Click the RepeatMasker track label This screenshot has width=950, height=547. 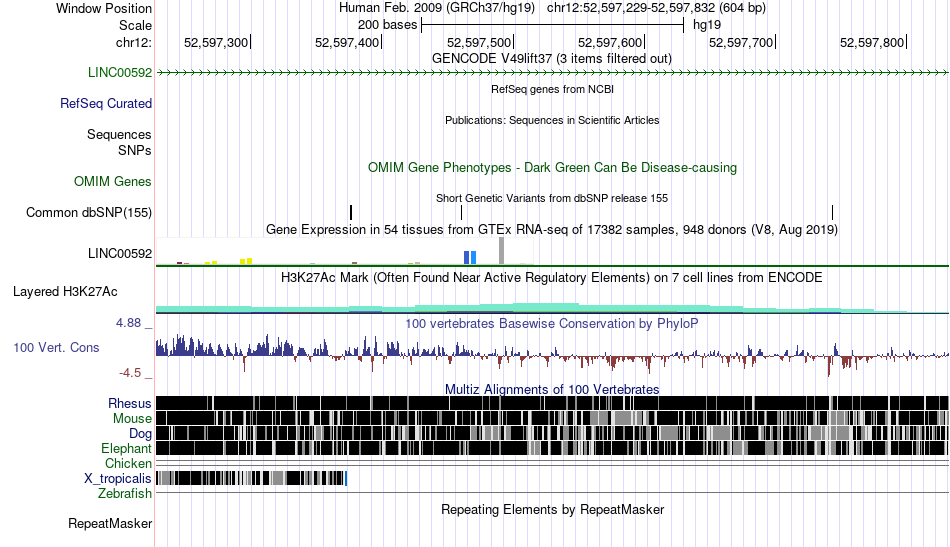click(110, 523)
